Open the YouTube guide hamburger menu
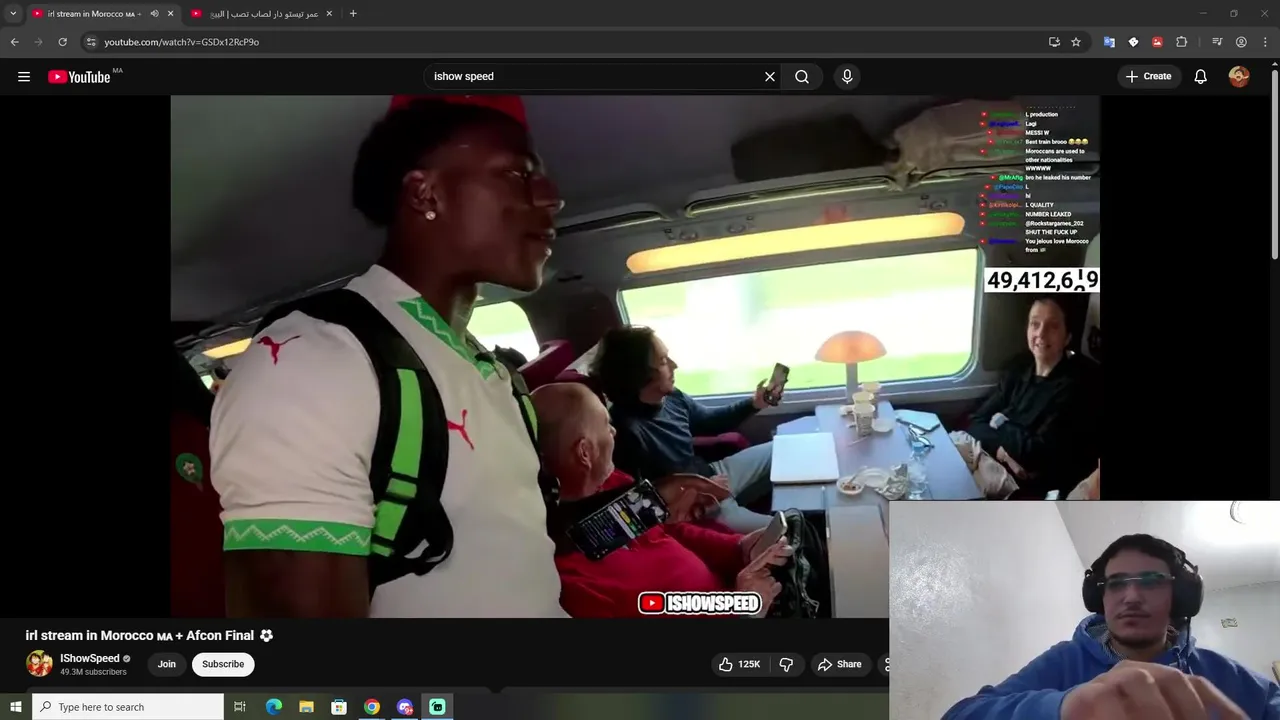1280x720 pixels. [24, 76]
